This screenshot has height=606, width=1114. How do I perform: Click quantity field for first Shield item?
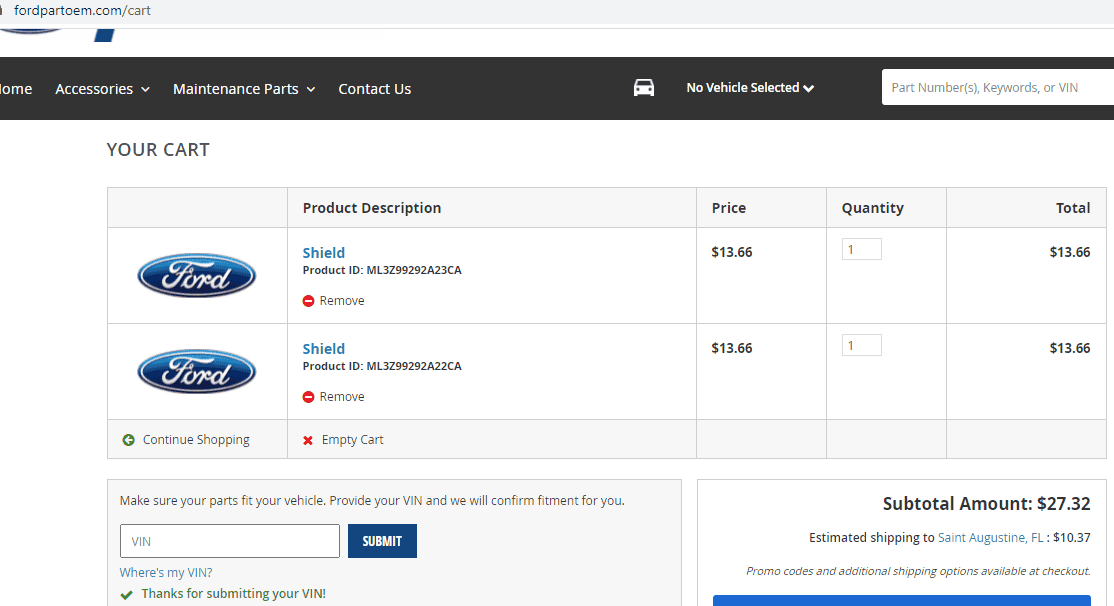pyautogui.click(x=861, y=250)
